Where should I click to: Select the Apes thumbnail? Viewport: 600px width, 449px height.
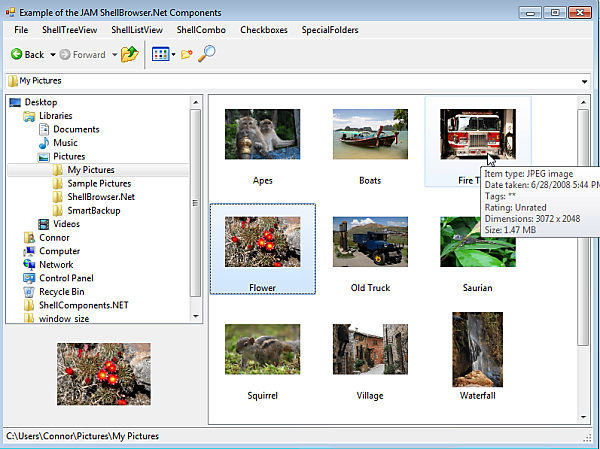coord(262,134)
